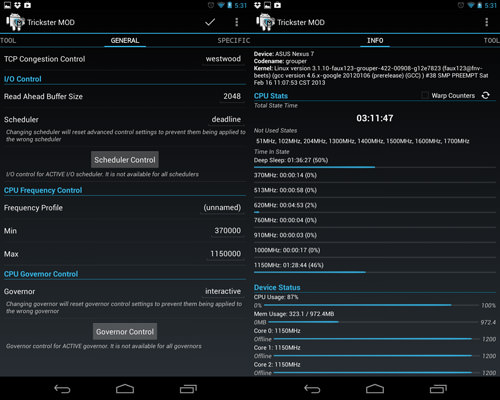Screen dimensions: 500x400
Task: Select the CPU Governor Control header
Action: pyautogui.click(x=41, y=274)
